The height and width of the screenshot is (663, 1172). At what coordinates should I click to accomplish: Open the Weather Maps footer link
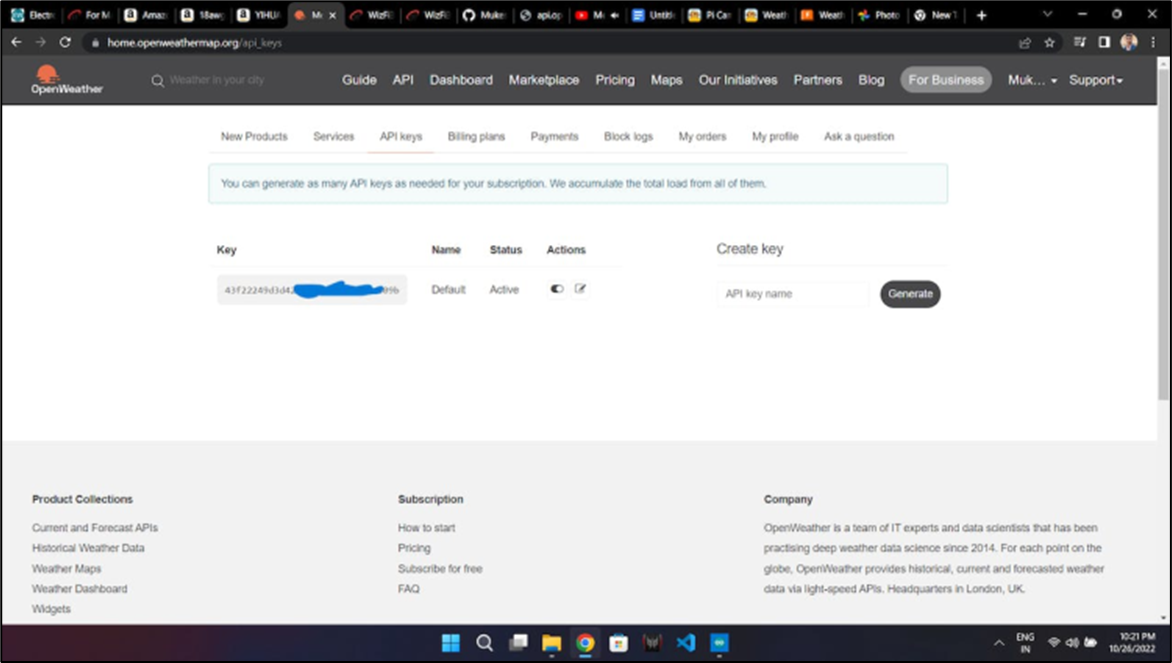tap(67, 569)
